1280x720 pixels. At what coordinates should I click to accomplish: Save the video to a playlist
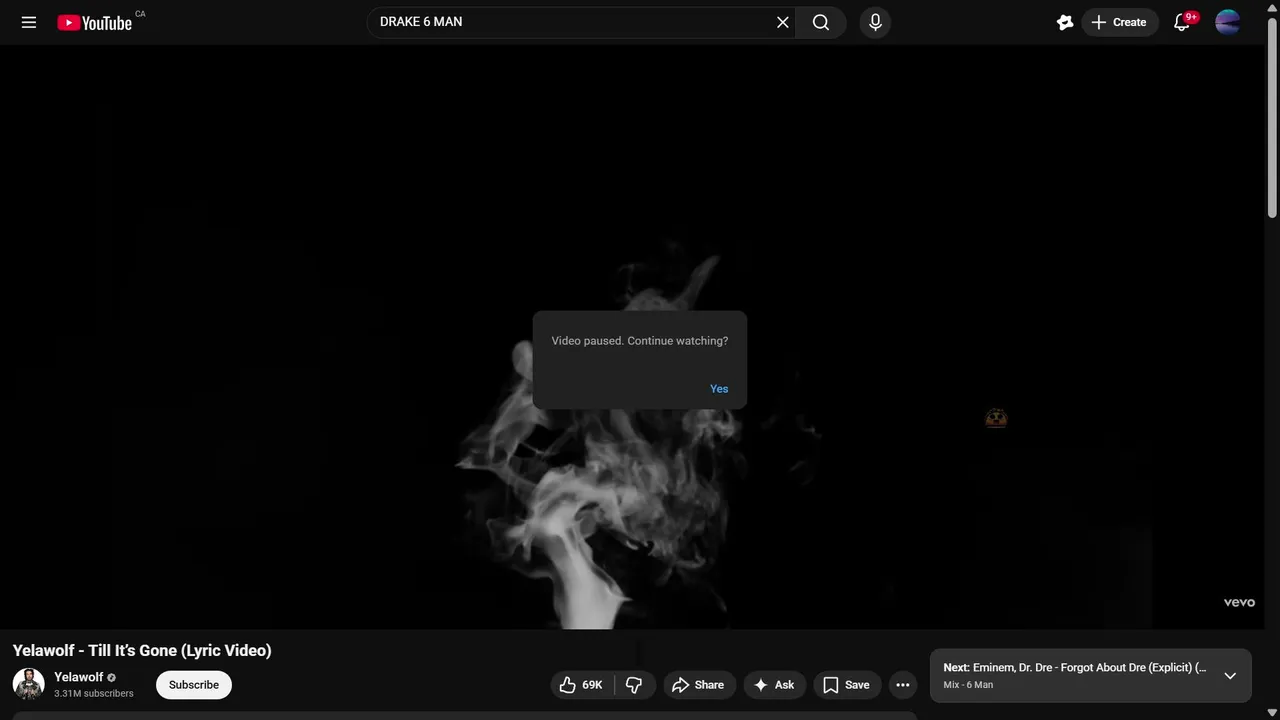tap(847, 685)
